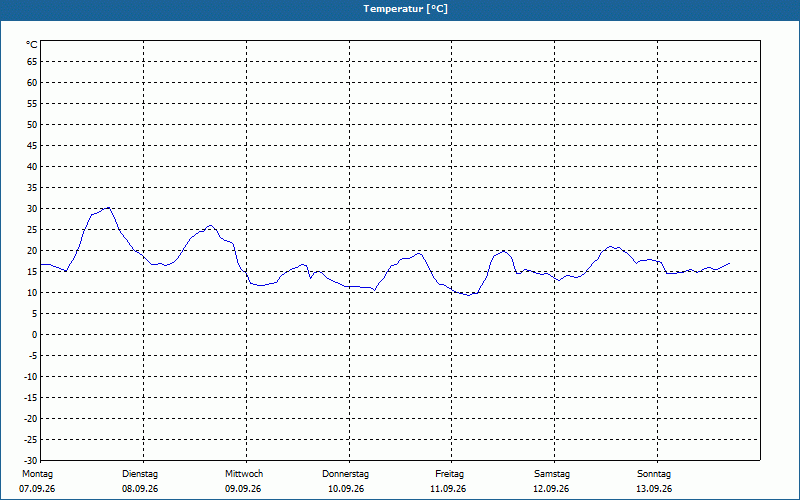Click the °C unit label on the axis
The image size is (800, 500).
(32, 45)
